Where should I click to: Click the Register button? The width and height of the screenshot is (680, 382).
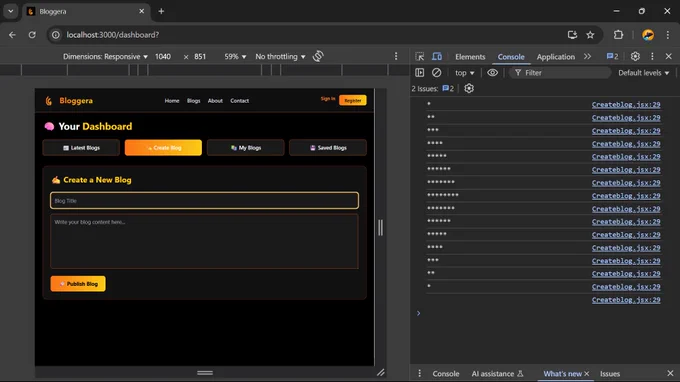353,101
